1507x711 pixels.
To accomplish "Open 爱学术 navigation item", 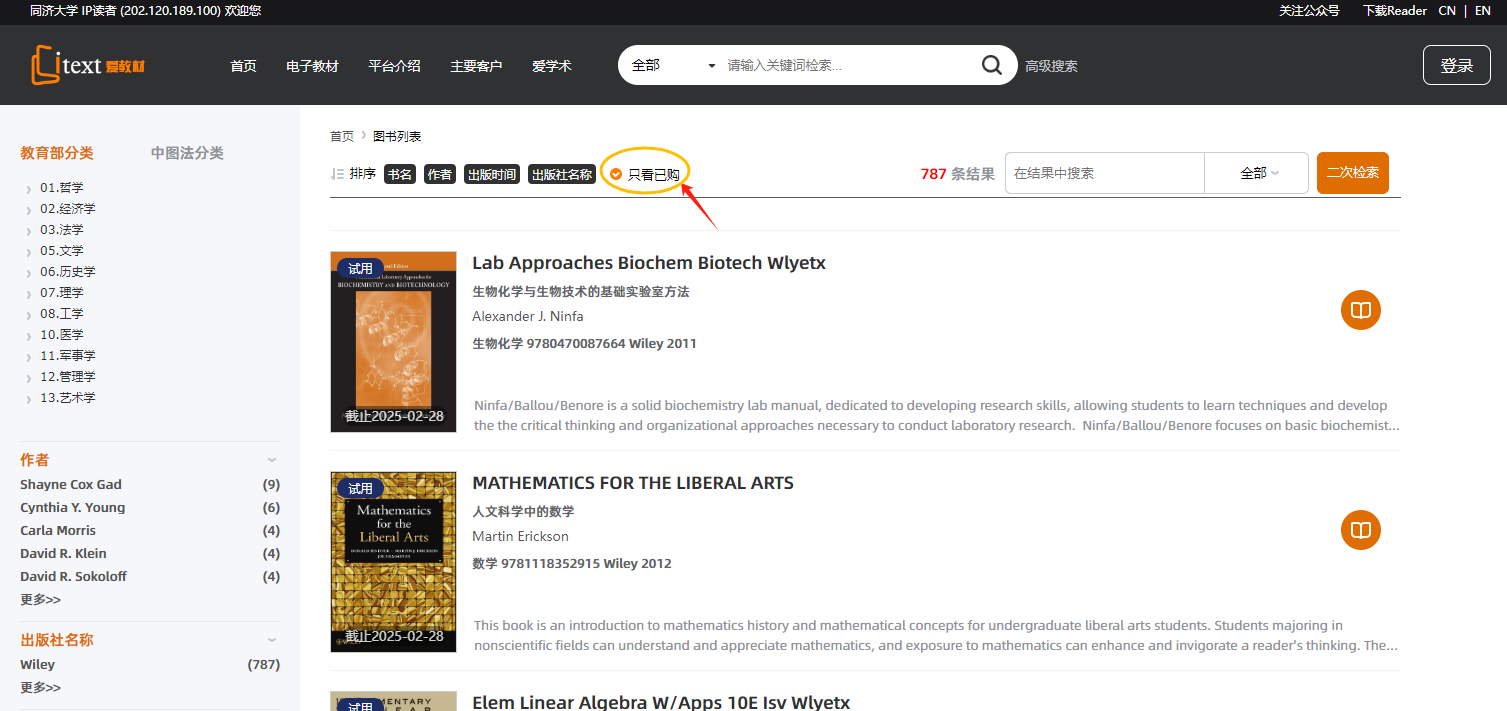I will click(x=552, y=66).
